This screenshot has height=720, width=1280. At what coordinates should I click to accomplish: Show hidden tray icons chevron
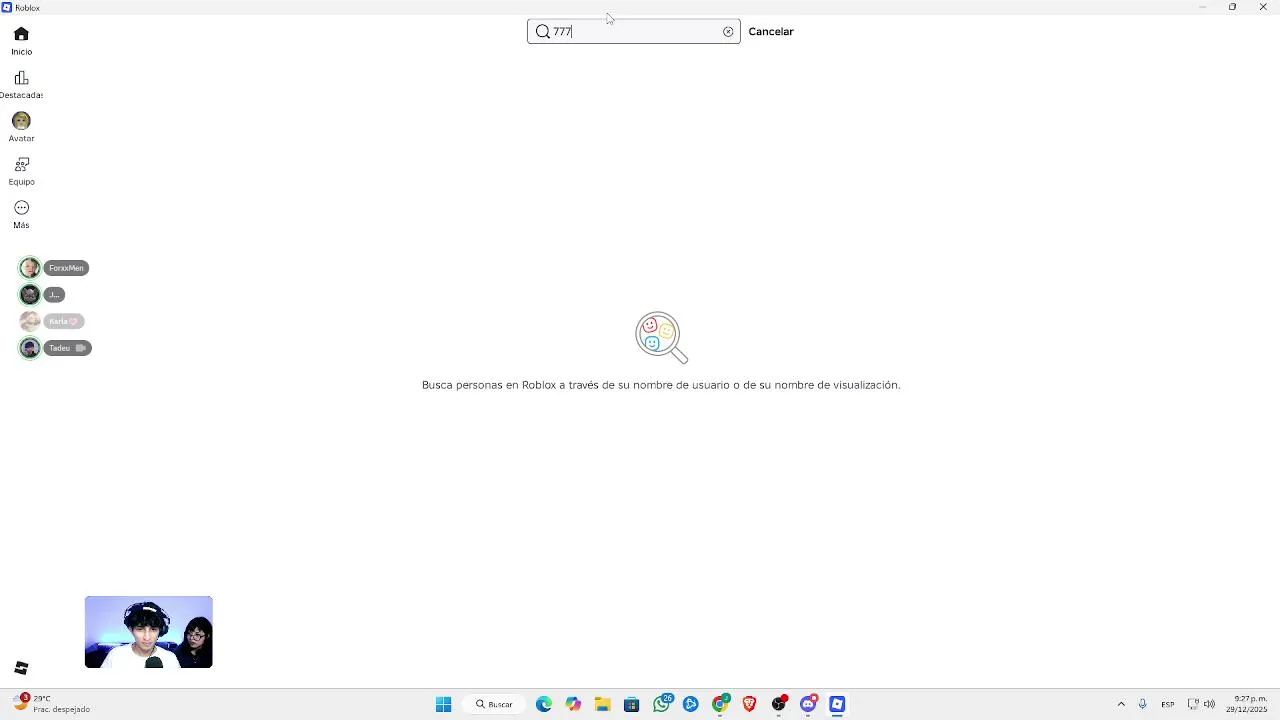[x=1121, y=705]
